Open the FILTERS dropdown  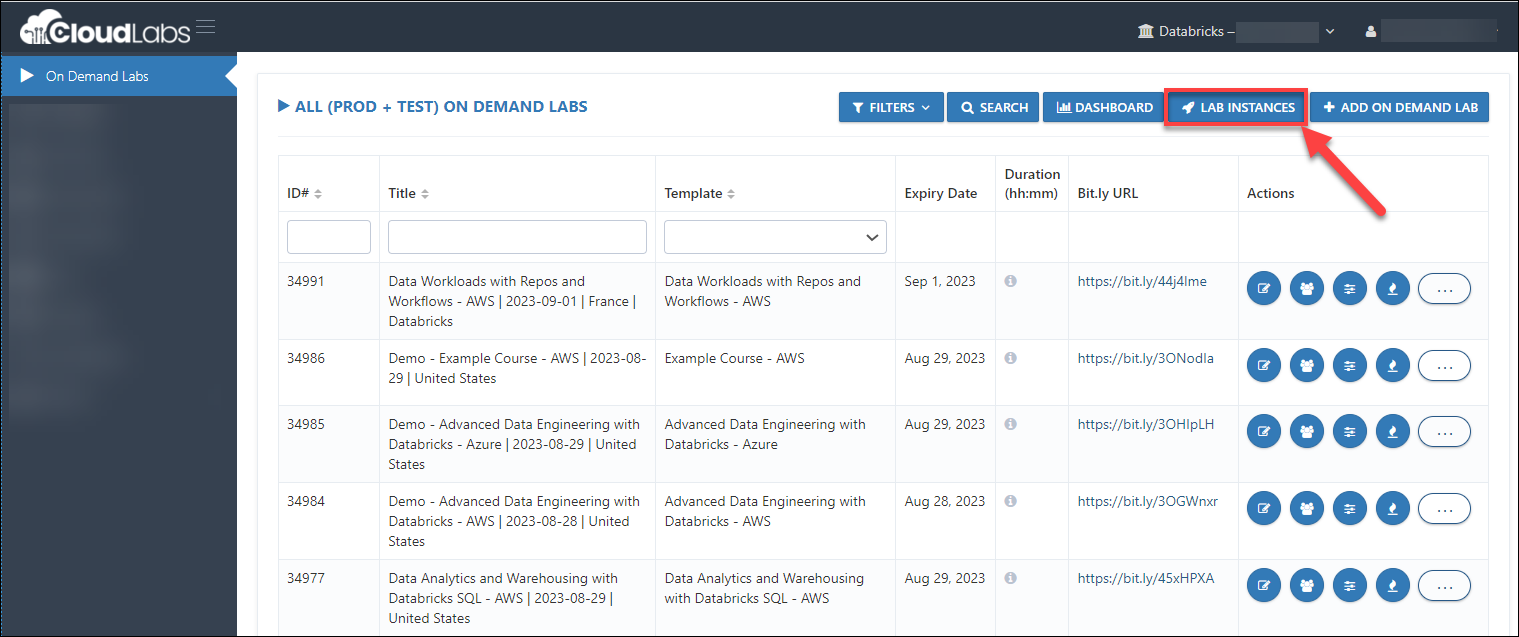(891, 107)
